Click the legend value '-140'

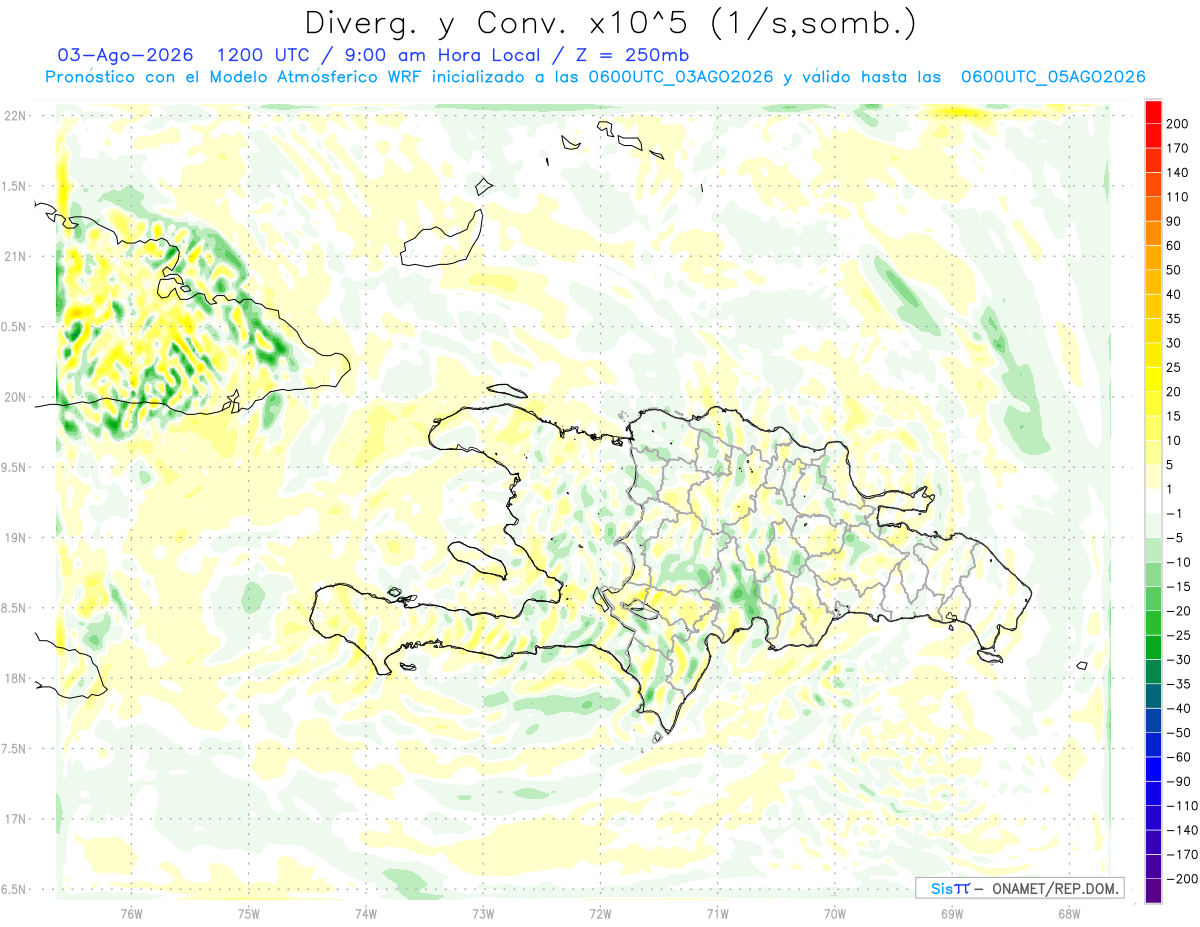point(1182,830)
